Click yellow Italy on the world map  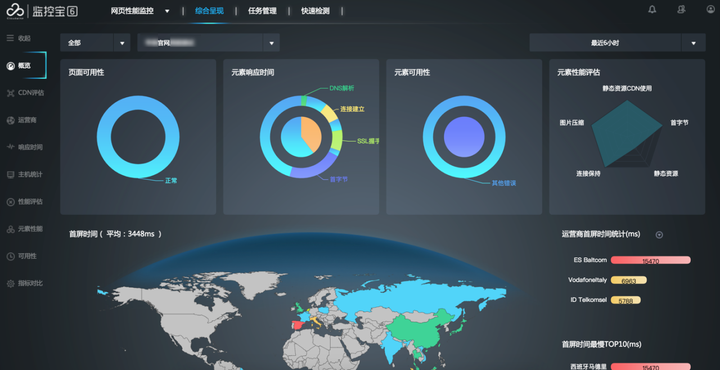[316, 320]
